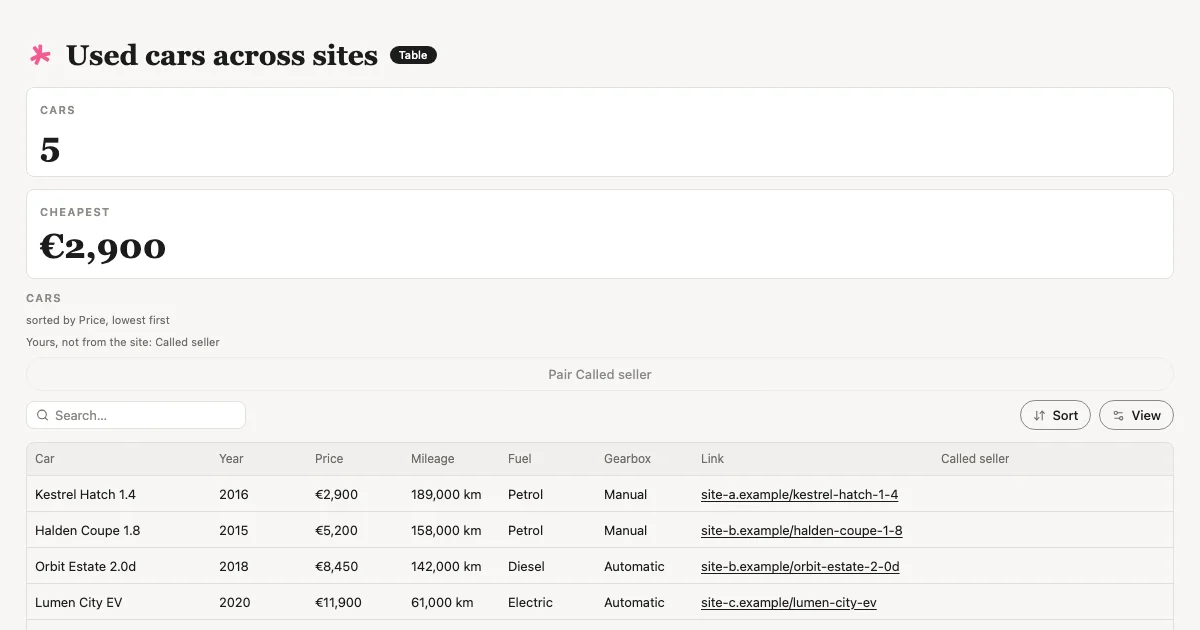1200x630 pixels.
Task: Click the Used cars across sites heading
Action: [222, 55]
